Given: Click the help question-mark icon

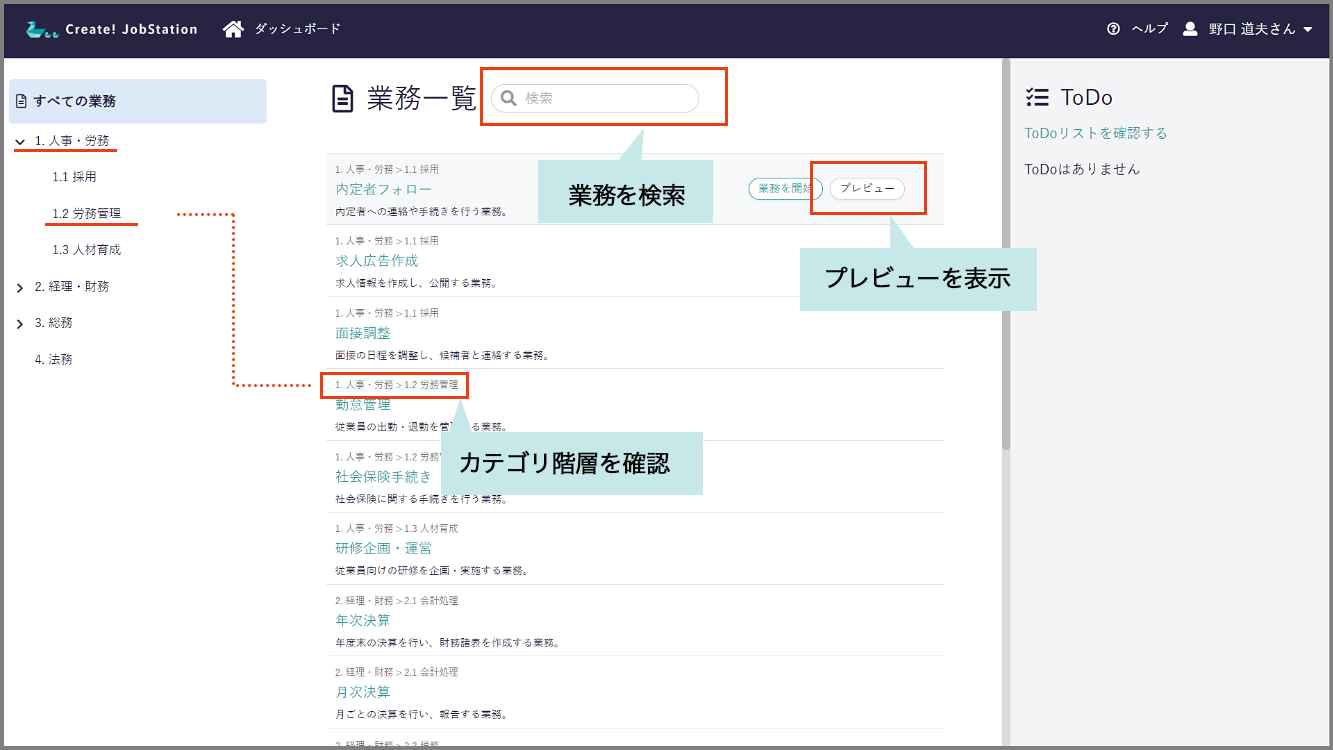Looking at the screenshot, I should [1114, 29].
